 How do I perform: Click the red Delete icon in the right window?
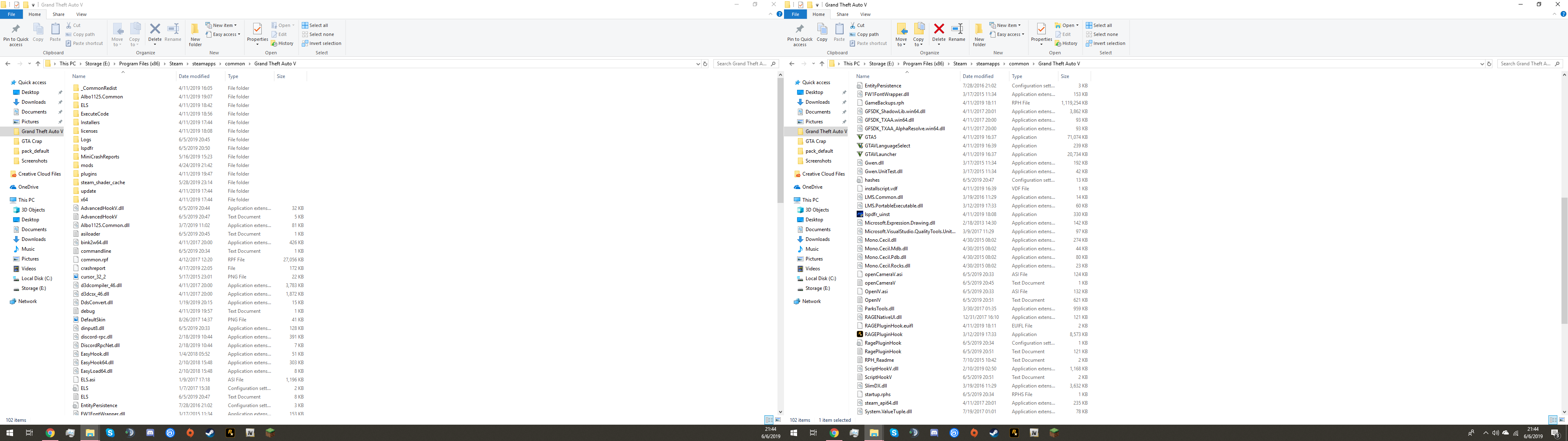coord(939,29)
